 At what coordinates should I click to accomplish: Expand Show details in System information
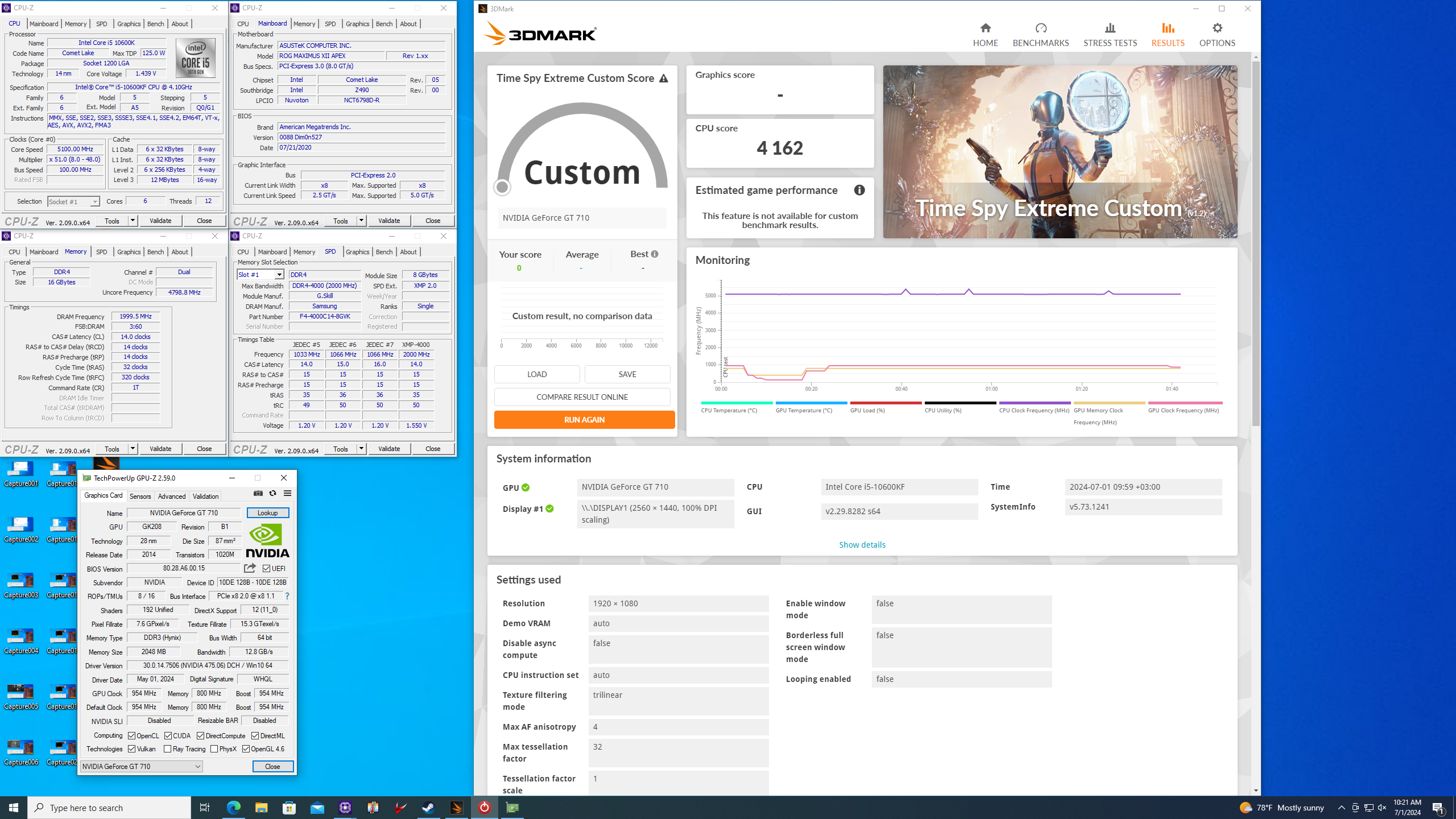pyautogui.click(x=862, y=545)
